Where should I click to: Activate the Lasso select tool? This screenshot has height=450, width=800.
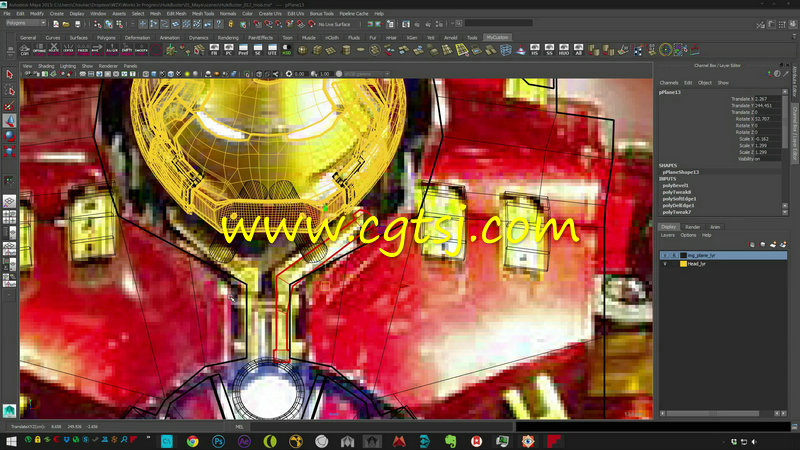point(9,90)
